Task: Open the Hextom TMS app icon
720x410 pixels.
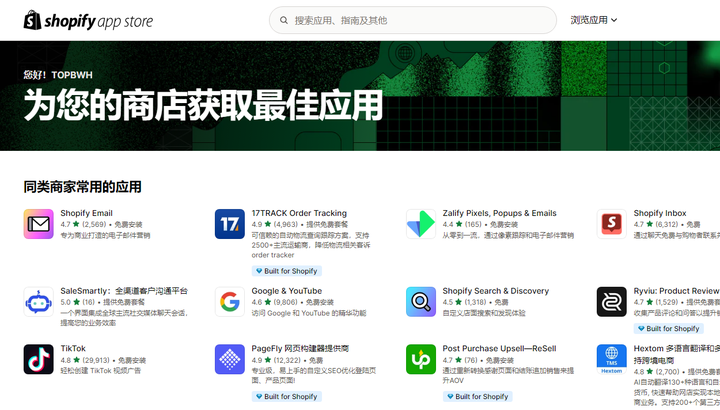Action: click(x=612, y=359)
